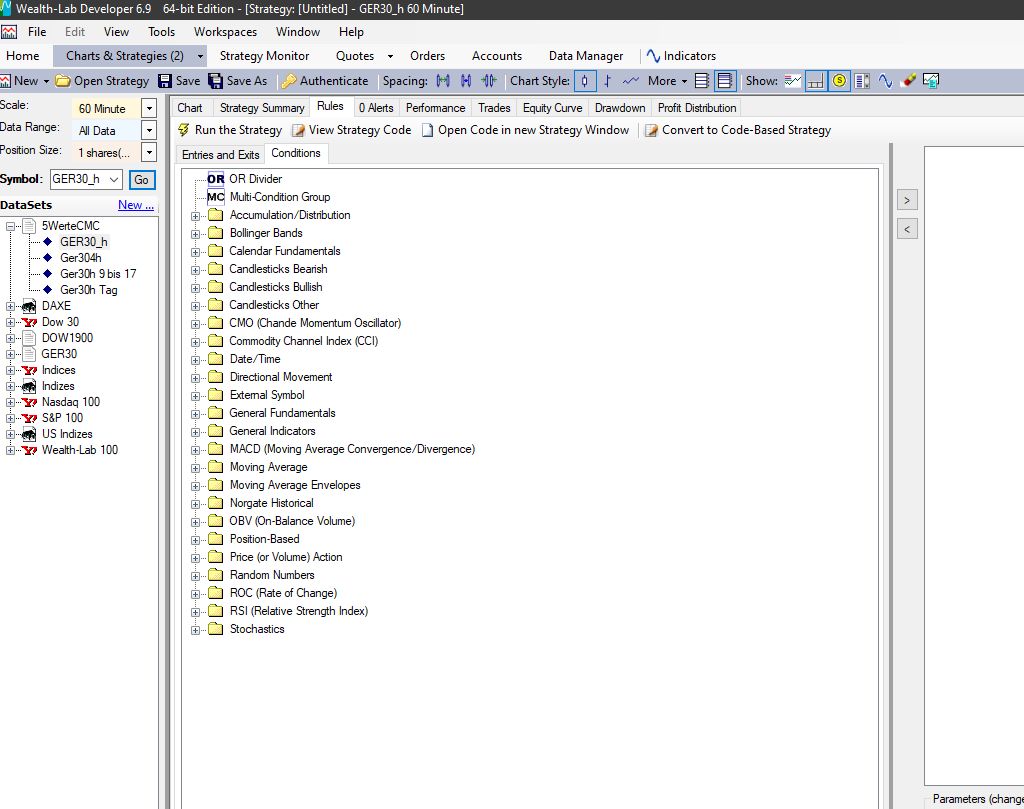Toggle the yellow dollar symbol Show button

[x=839, y=81]
